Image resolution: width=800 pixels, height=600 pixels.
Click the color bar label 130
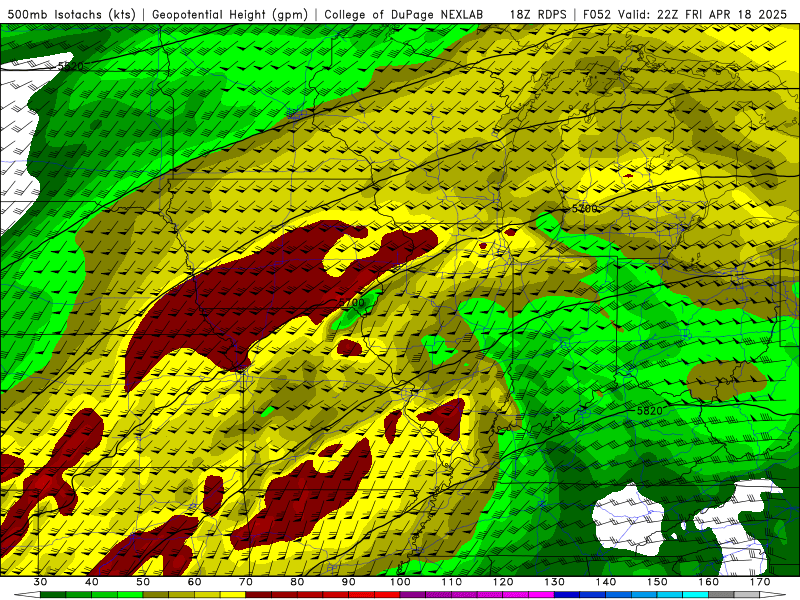(x=555, y=582)
